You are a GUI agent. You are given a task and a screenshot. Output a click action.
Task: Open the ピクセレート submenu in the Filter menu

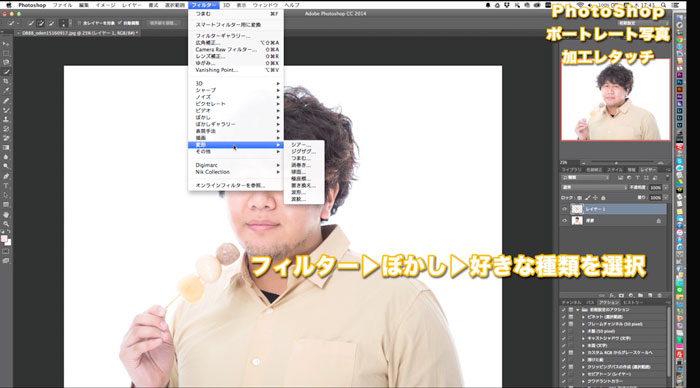tap(236, 104)
